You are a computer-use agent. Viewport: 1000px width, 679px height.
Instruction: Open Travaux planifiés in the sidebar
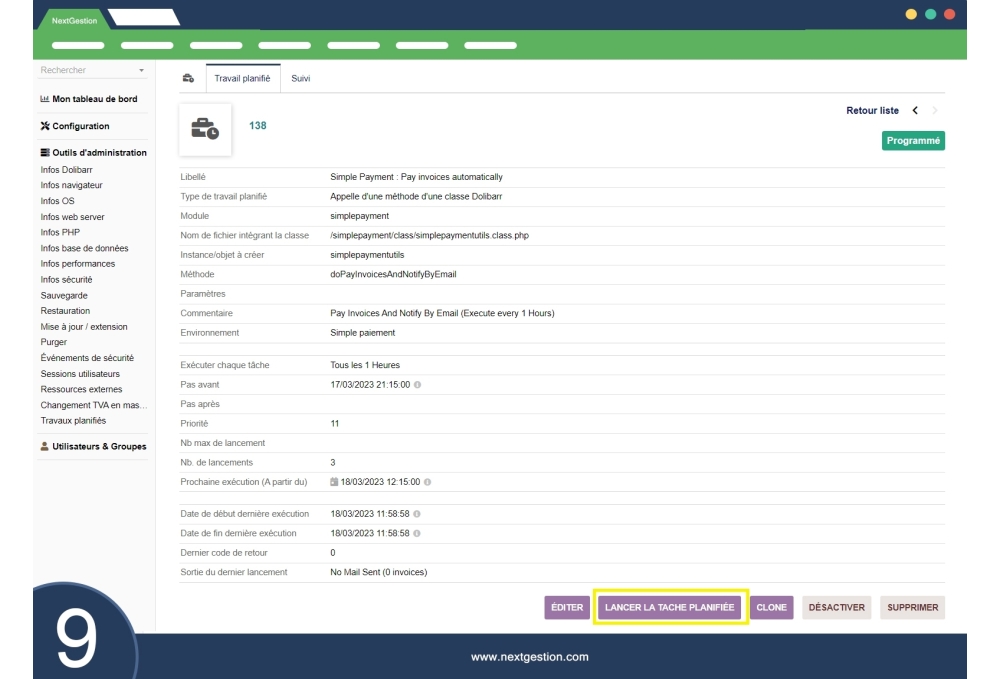click(x=73, y=420)
